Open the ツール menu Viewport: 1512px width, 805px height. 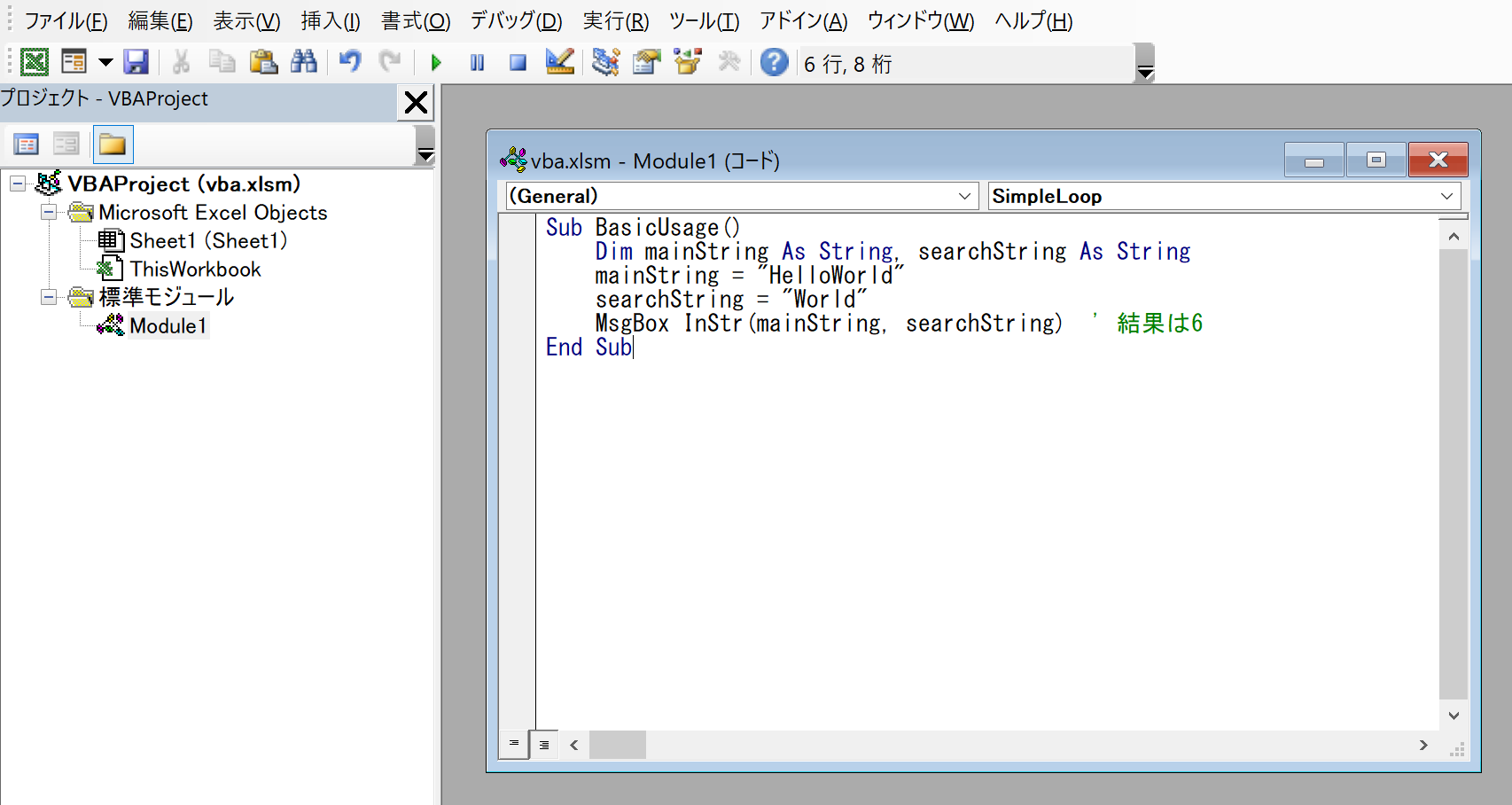(x=703, y=20)
